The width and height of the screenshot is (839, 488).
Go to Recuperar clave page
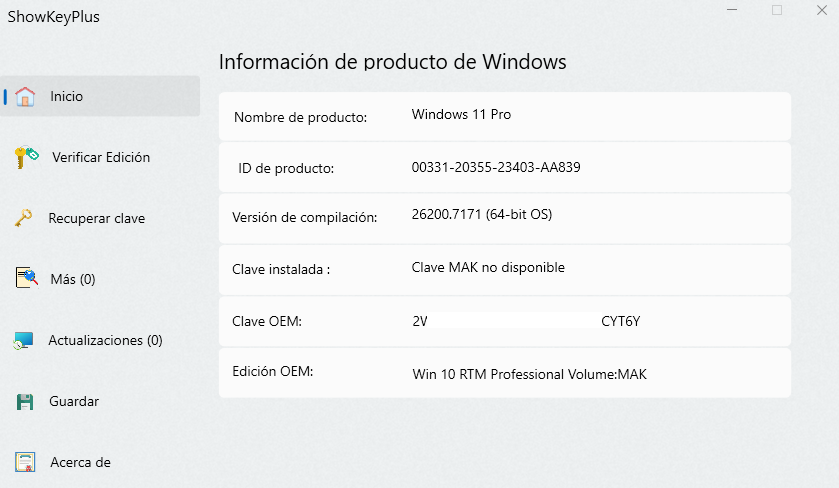click(x=97, y=218)
